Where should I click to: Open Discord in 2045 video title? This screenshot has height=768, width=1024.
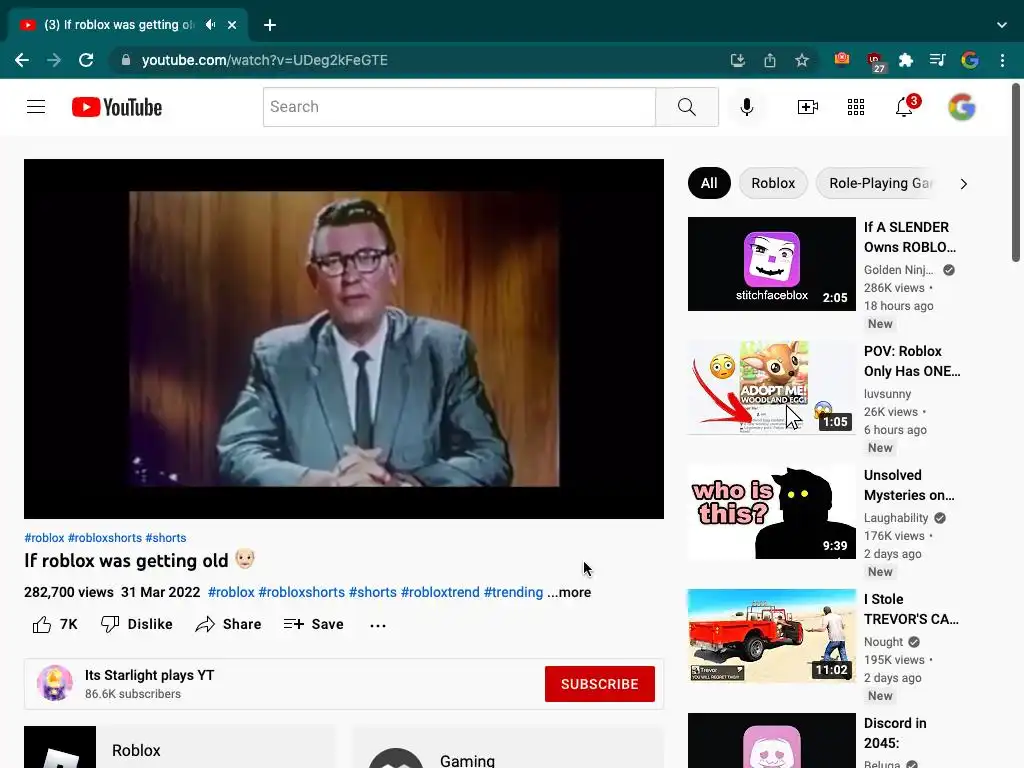(895, 733)
